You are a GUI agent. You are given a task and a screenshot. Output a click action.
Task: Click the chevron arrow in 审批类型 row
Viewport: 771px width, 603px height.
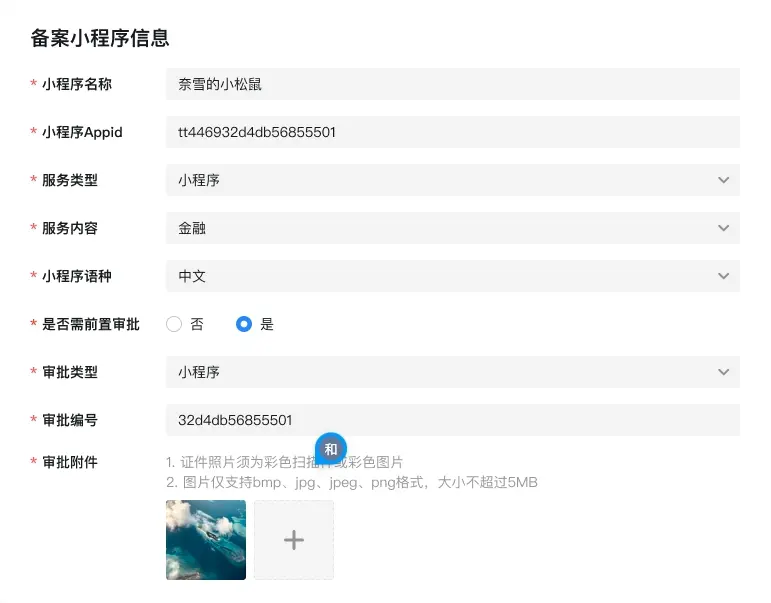tap(724, 372)
